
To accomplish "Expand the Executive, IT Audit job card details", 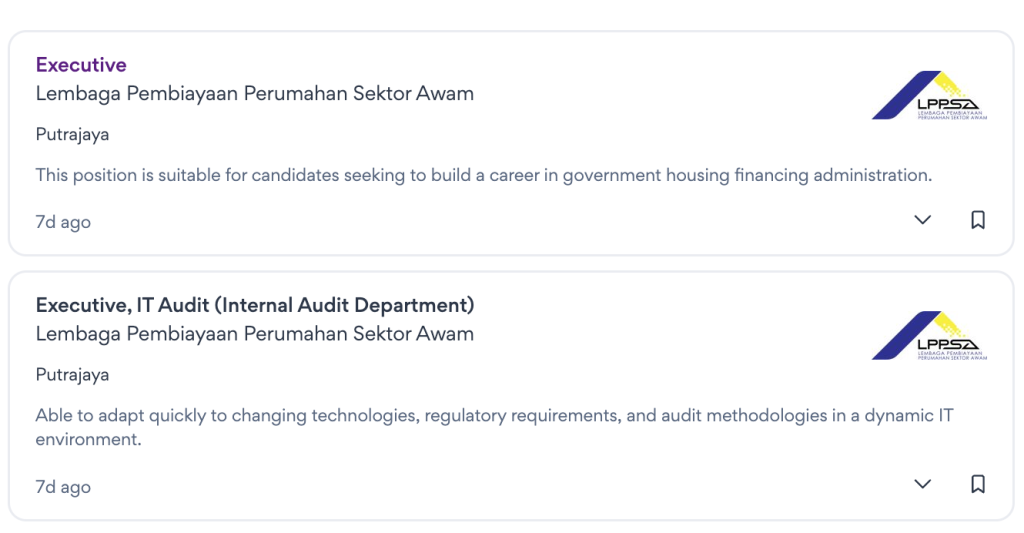I will (923, 484).
